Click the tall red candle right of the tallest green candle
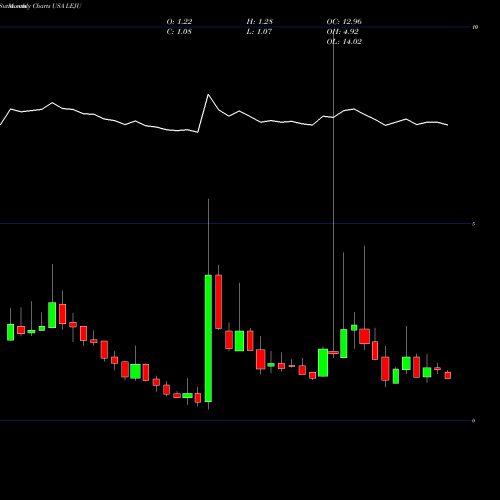 219,302
